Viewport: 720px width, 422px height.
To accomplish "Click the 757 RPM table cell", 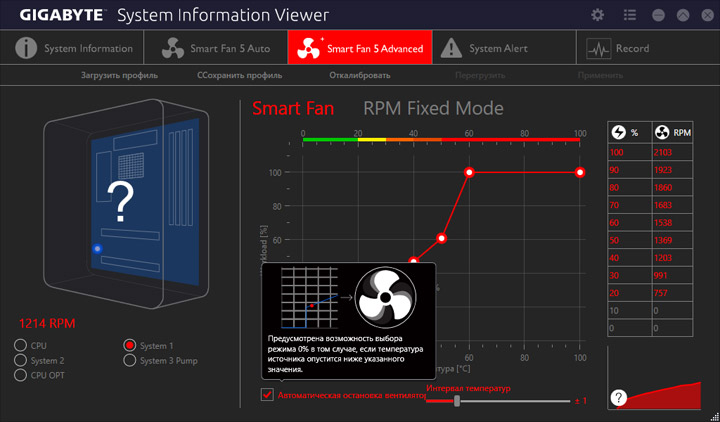I will [672, 293].
